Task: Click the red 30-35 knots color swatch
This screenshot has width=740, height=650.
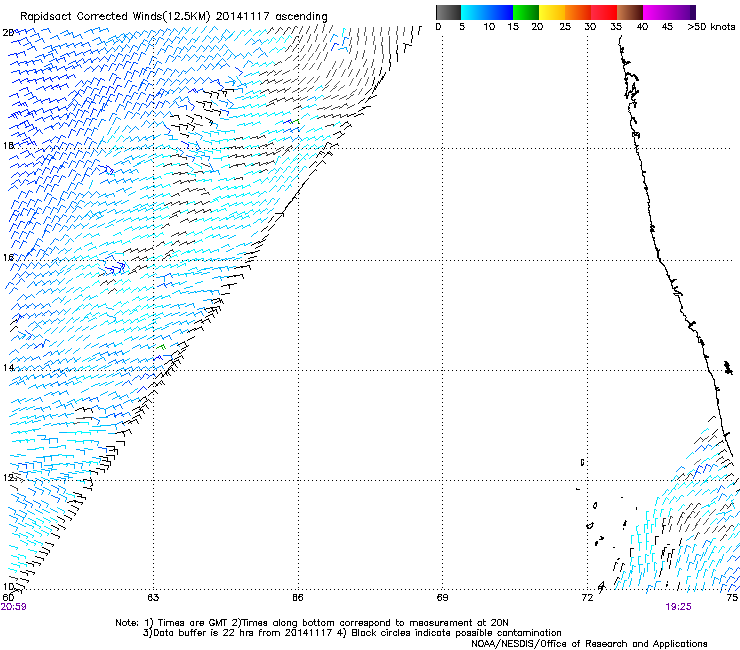Action: pyautogui.click(x=604, y=12)
